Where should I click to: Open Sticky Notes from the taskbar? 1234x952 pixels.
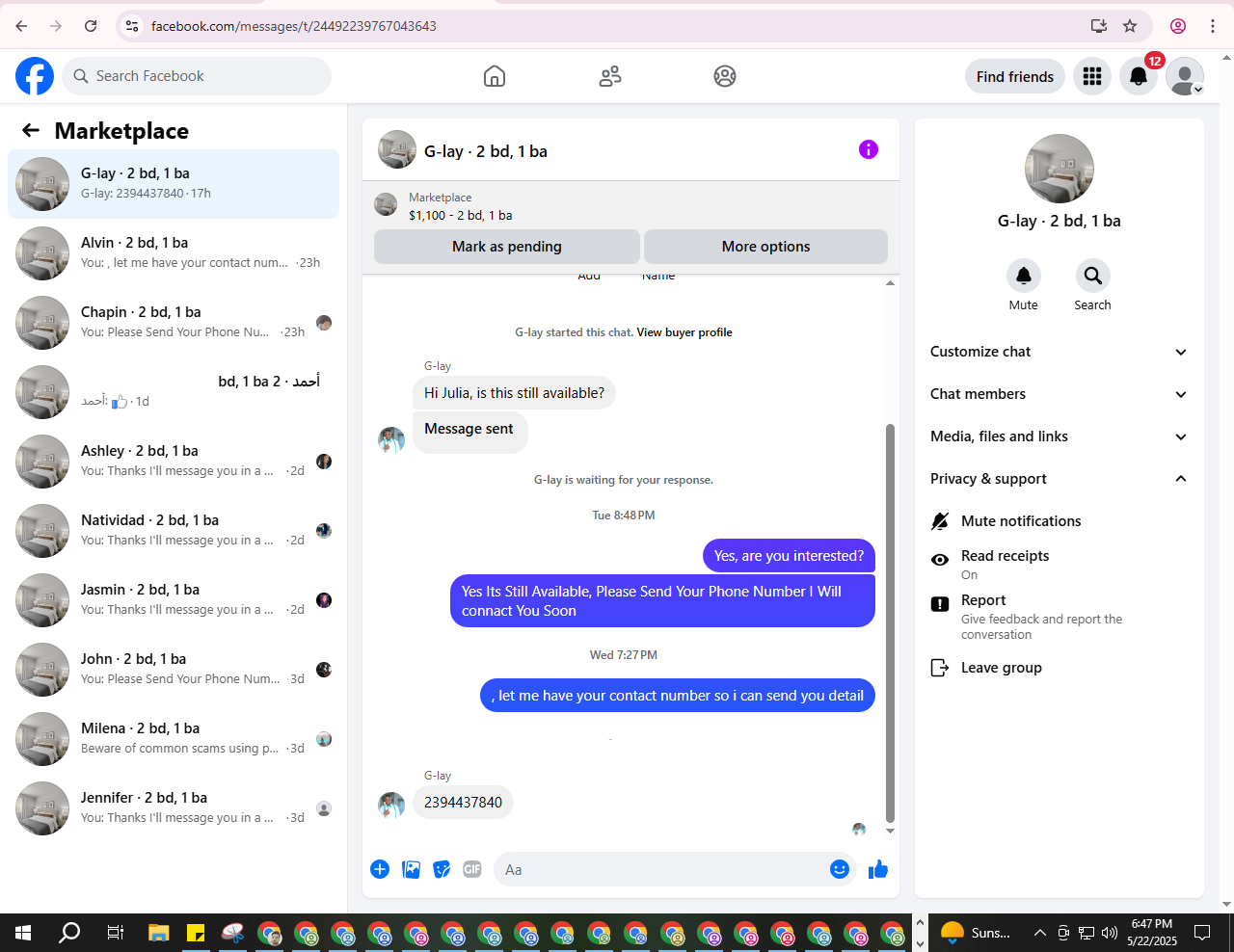point(196,933)
